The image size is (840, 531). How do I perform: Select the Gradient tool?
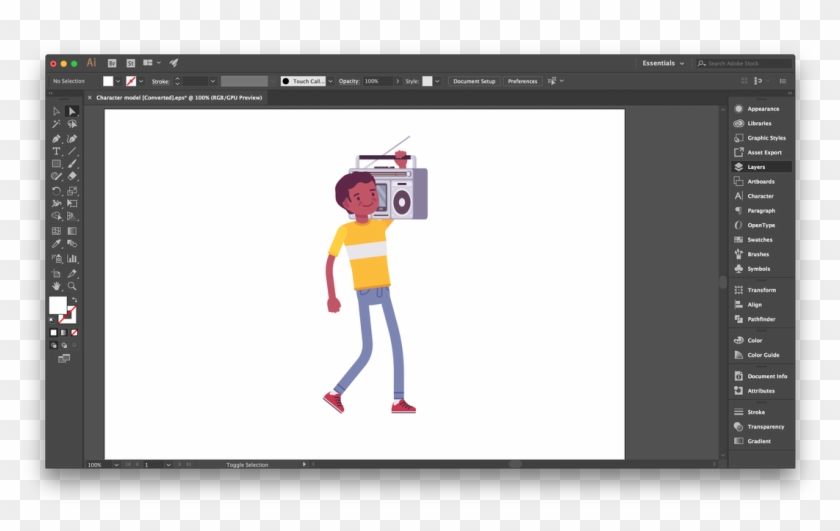(72, 231)
